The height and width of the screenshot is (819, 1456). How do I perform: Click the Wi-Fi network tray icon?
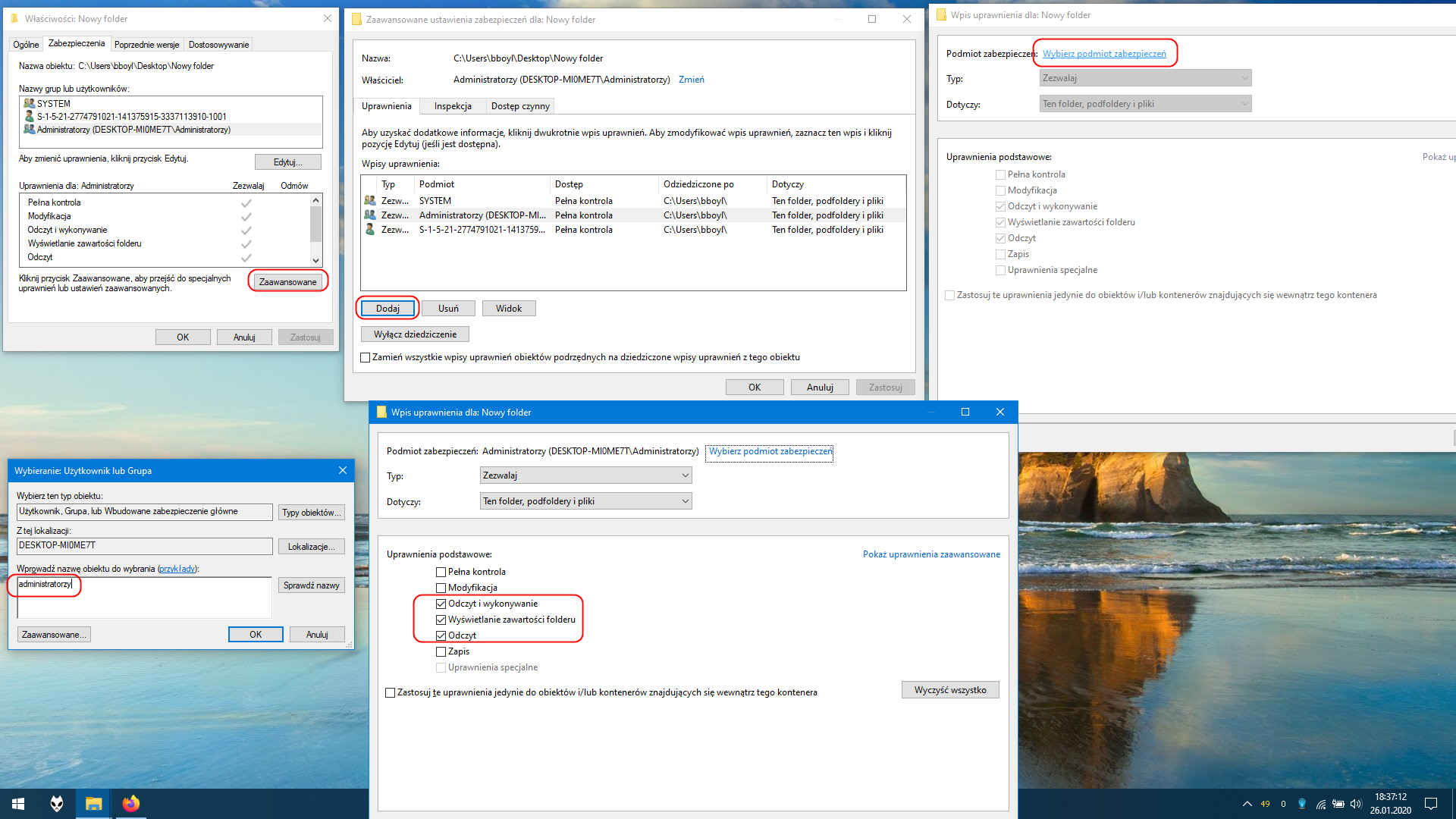[1320, 804]
